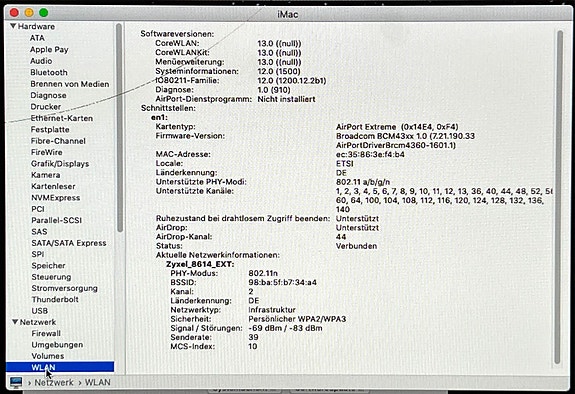
Task: Click the Softwareversionen heading
Action: point(177,34)
